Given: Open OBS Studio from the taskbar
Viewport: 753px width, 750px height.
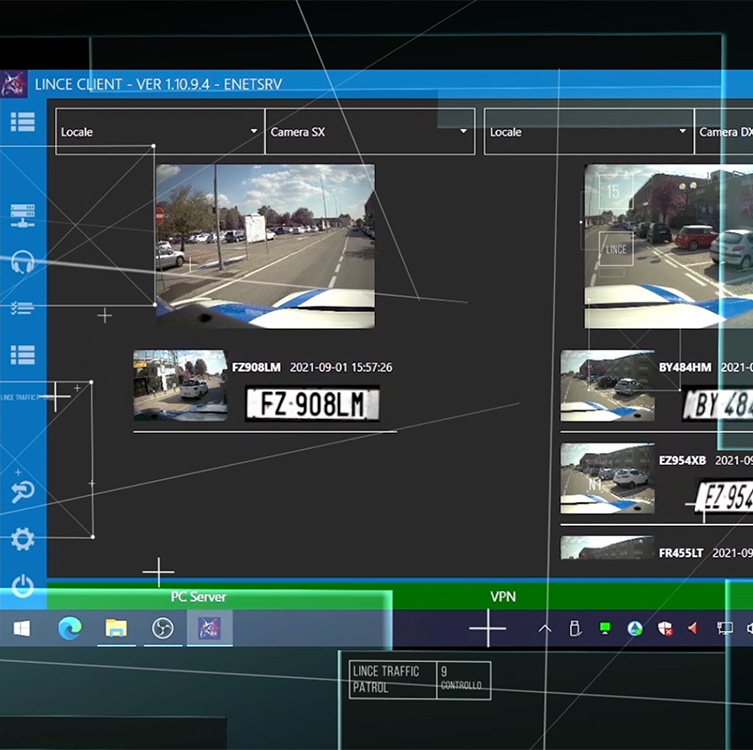Looking at the screenshot, I should pos(163,628).
